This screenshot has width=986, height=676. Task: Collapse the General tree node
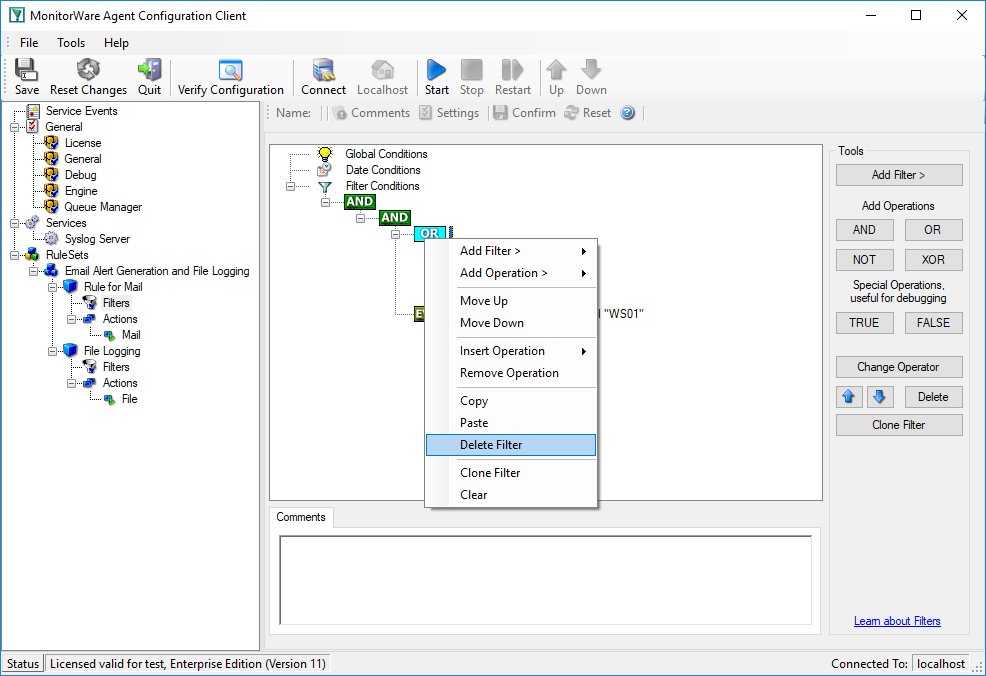[14, 127]
